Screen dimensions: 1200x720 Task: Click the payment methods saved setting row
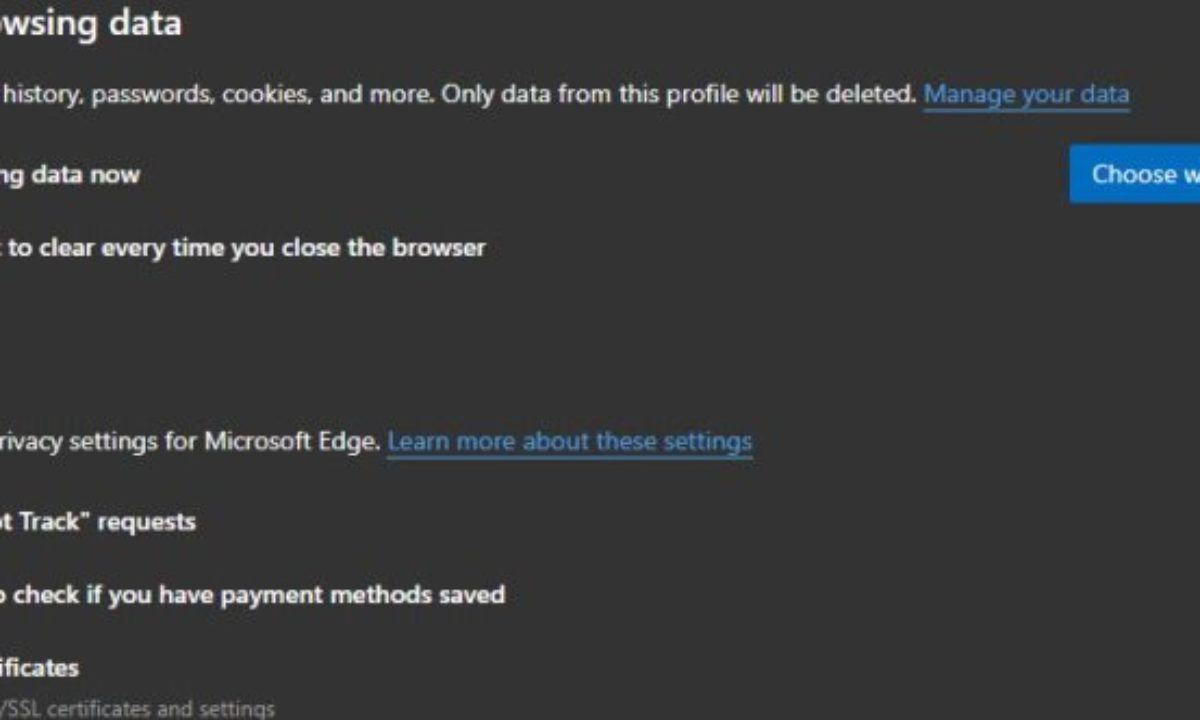tap(250, 595)
